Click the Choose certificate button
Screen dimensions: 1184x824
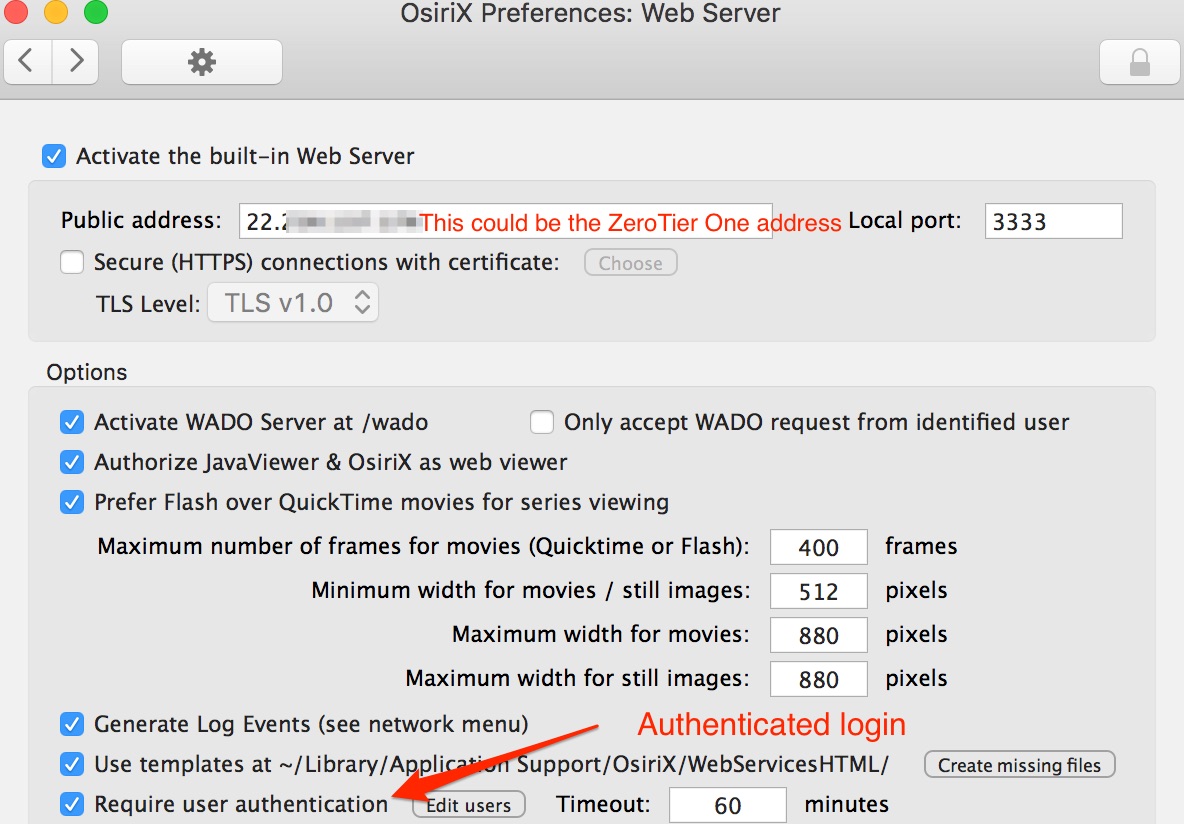631,263
